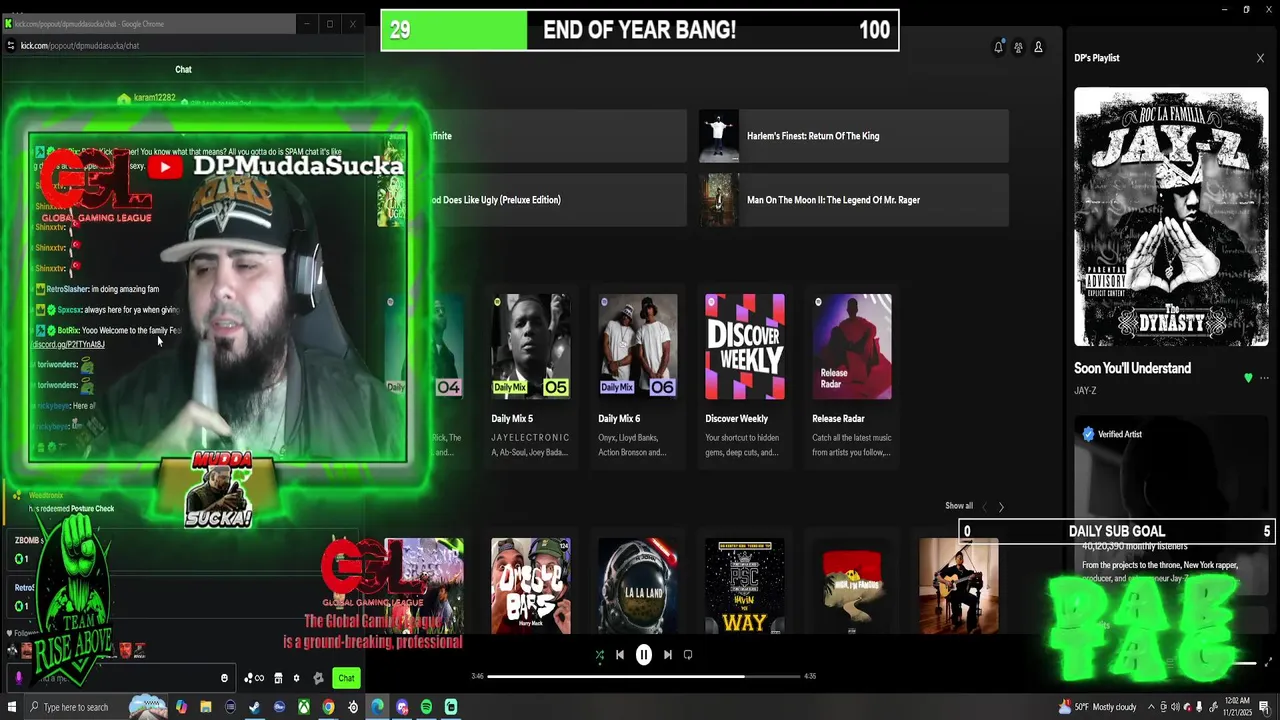Screen dimensions: 1280x720
Task: Open the taskbar clock showing 12:02 AM
Action: pos(1238,707)
